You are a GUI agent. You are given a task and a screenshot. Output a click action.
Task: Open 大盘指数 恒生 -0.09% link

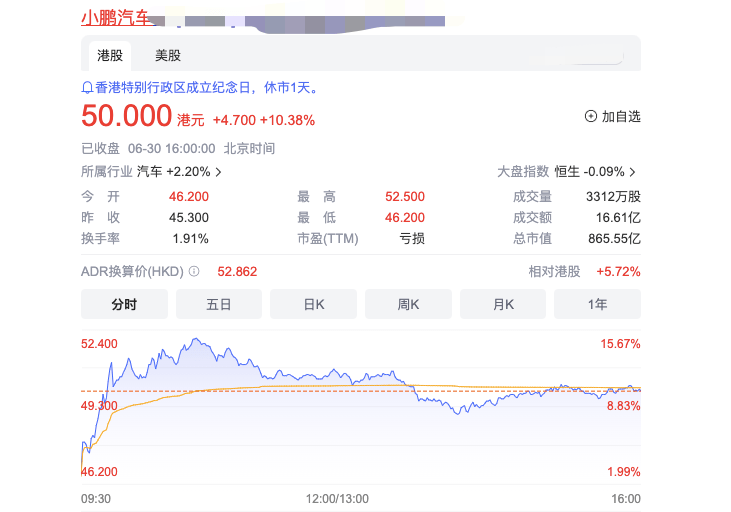(x=566, y=172)
